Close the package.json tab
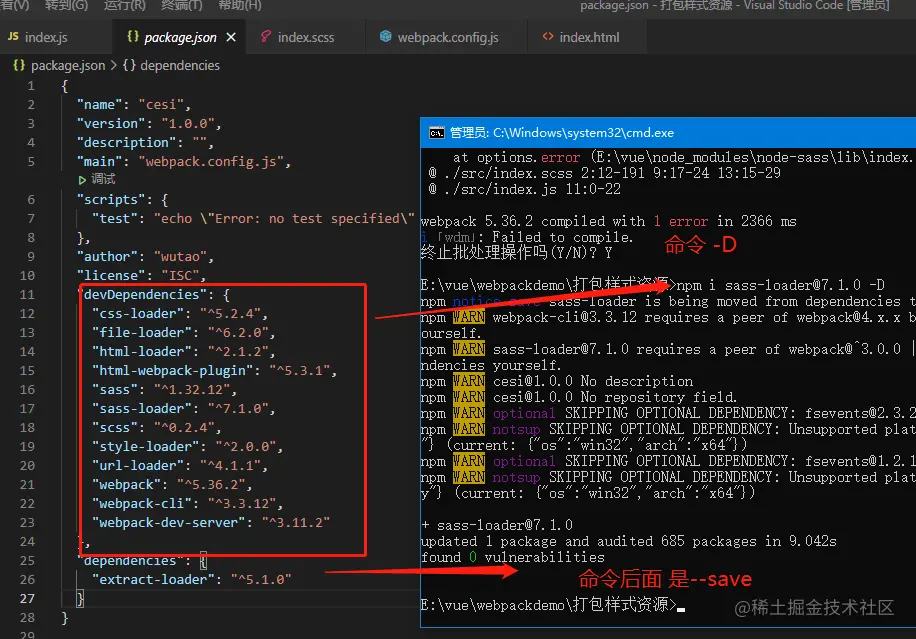The height and width of the screenshot is (639, 916). pos(231,37)
